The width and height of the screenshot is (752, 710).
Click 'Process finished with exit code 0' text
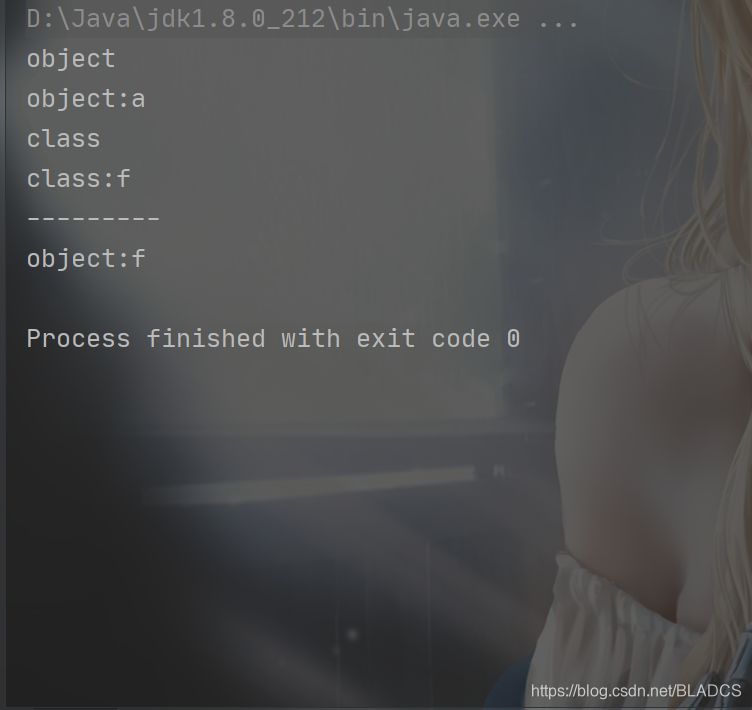(273, 339)
